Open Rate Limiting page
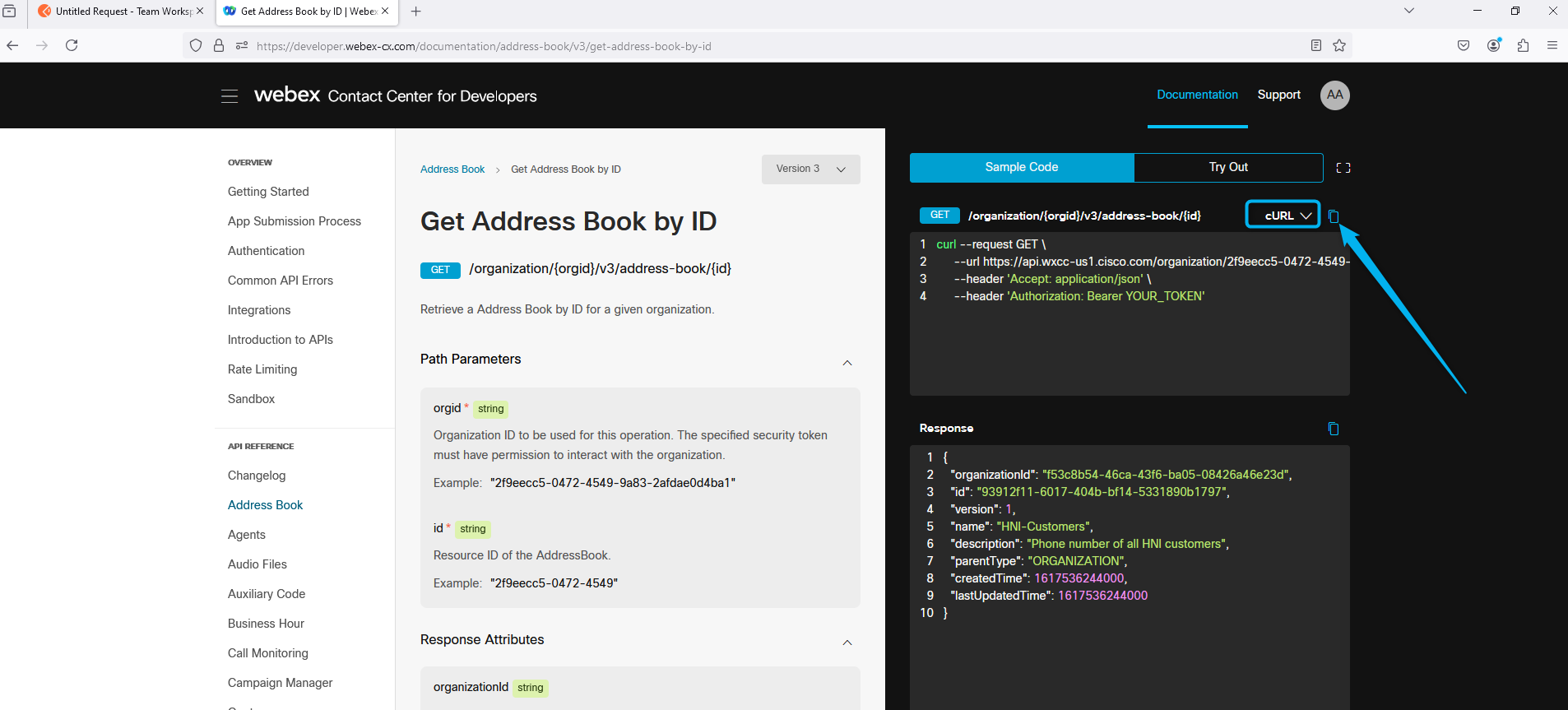1568x710 pixels. 262,369
